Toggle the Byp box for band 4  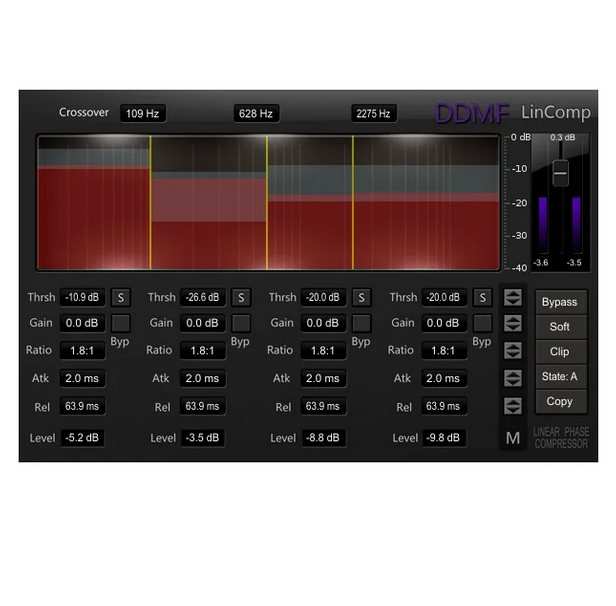482,323
